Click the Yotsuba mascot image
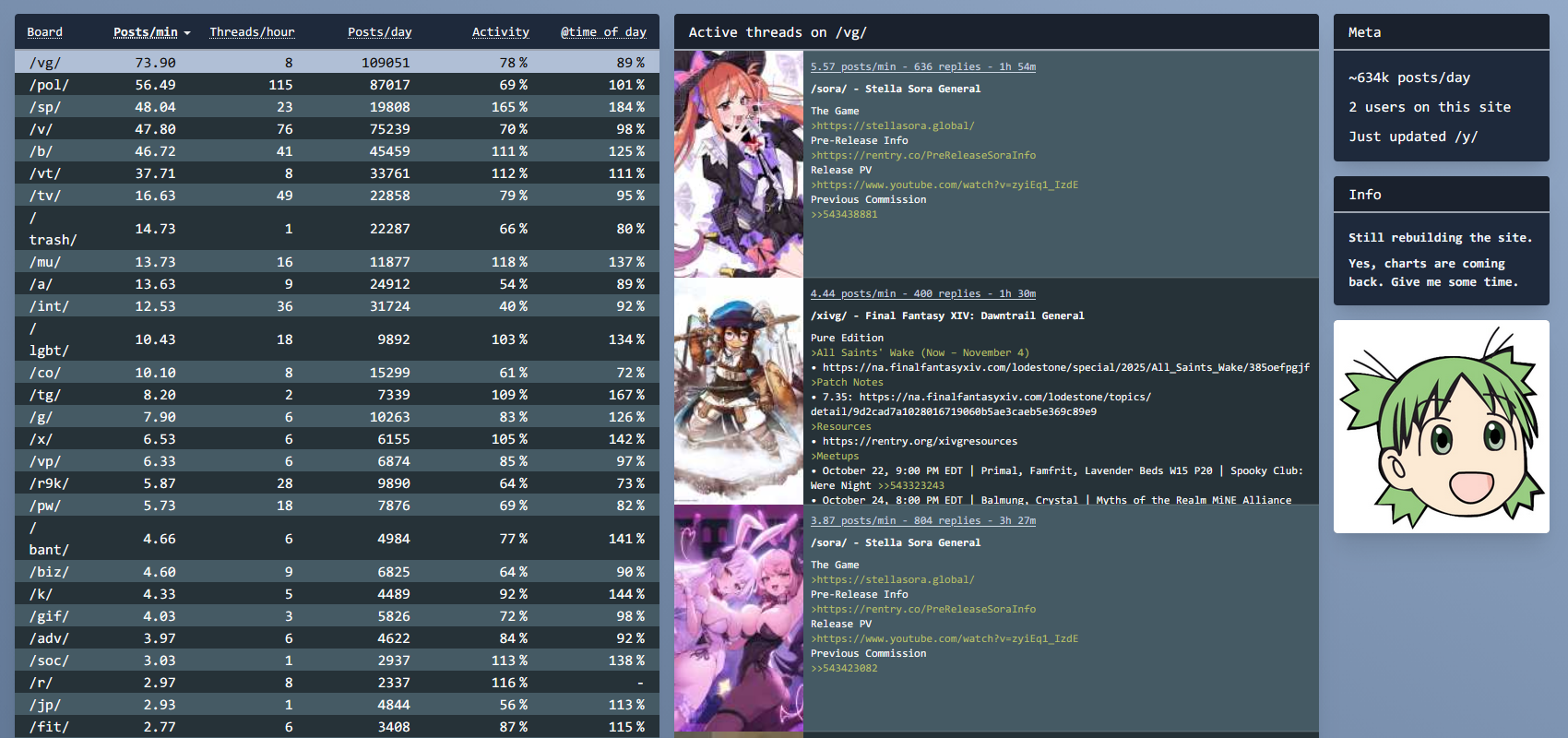The width and height of the screenshot is (1568, 738). [1442, 426]
